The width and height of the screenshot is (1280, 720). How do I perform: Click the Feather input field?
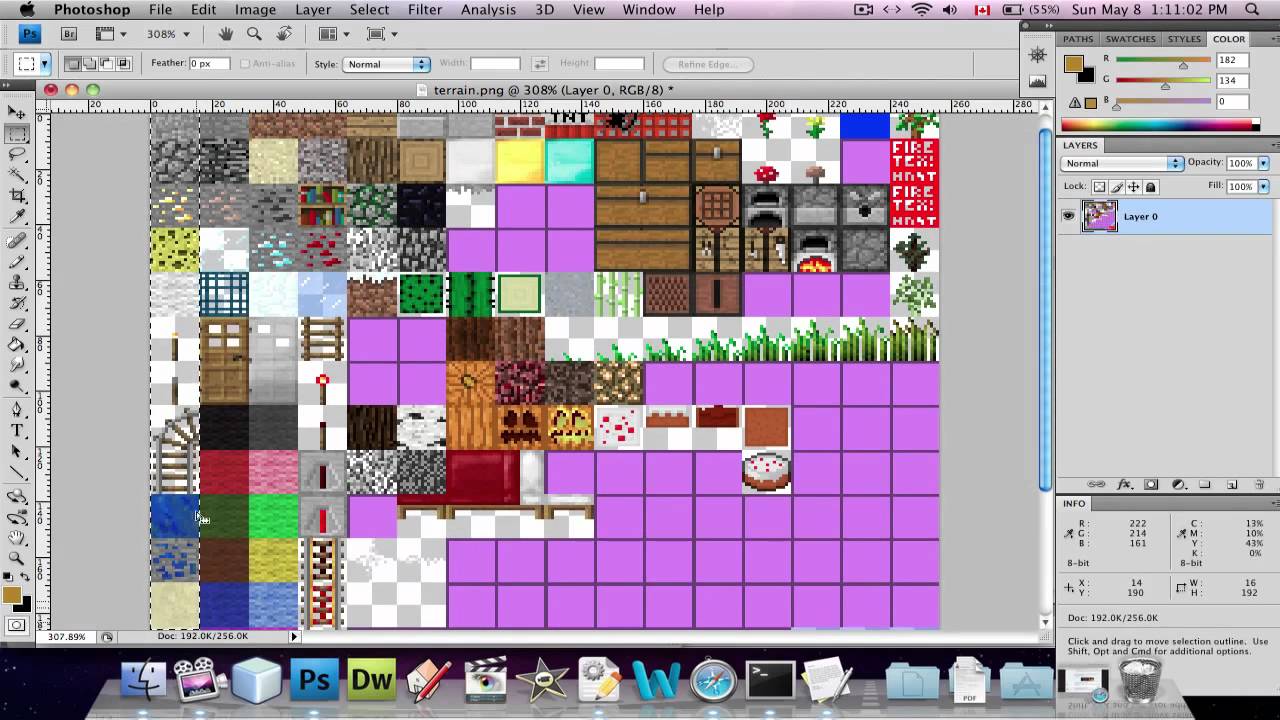(x=212, y=63)
